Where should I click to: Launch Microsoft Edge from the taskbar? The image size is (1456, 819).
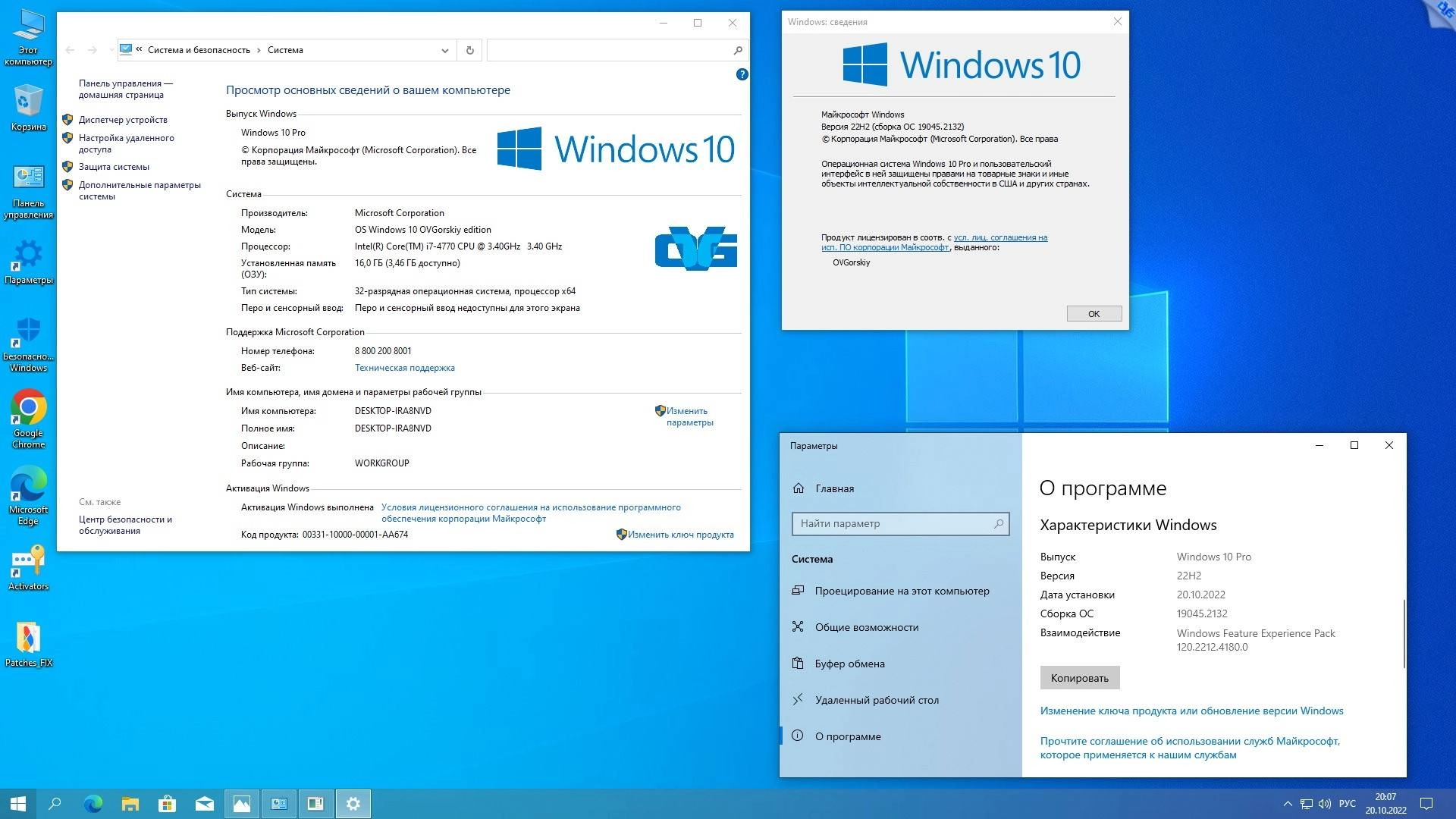pyautogui.click(x=93, y=804)
